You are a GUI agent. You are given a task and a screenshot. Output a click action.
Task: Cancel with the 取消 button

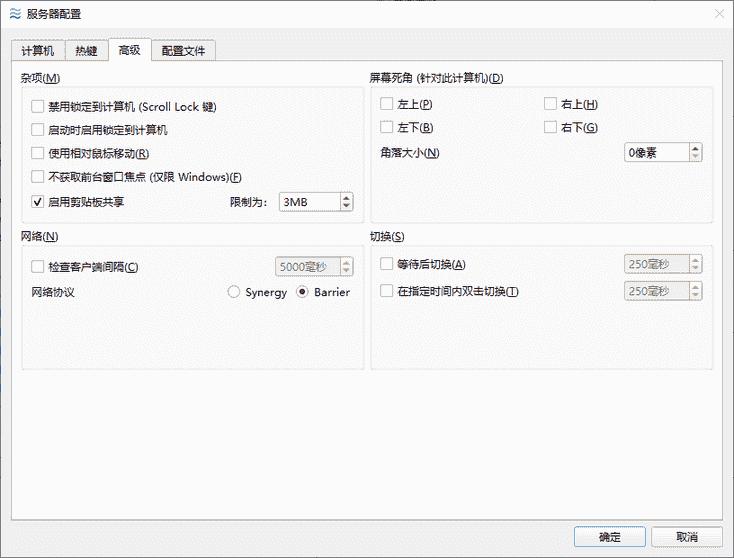pyautogui.click(x=687, y=536)
